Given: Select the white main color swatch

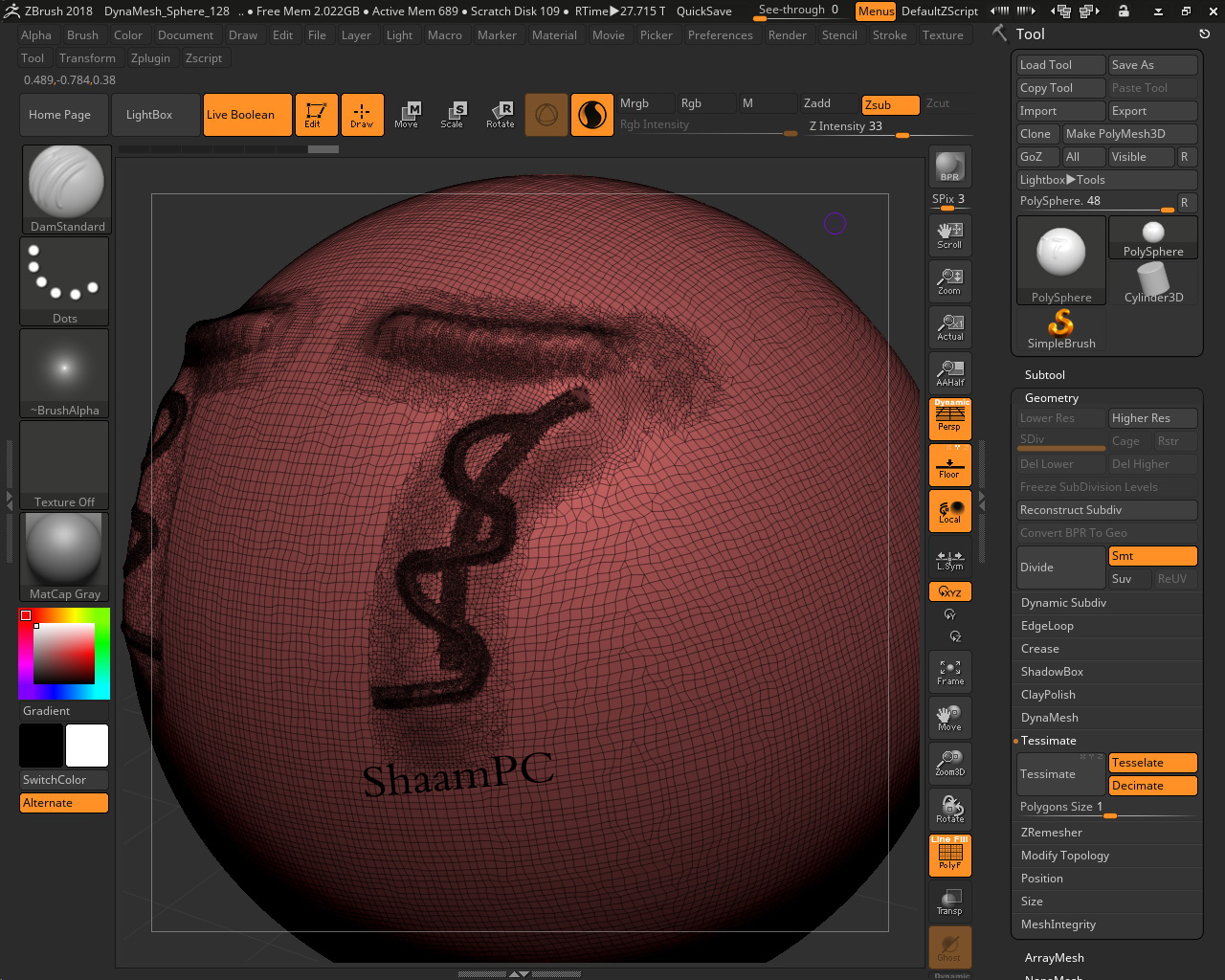Looking at the screenshot, I should click(x=87, y=746).
